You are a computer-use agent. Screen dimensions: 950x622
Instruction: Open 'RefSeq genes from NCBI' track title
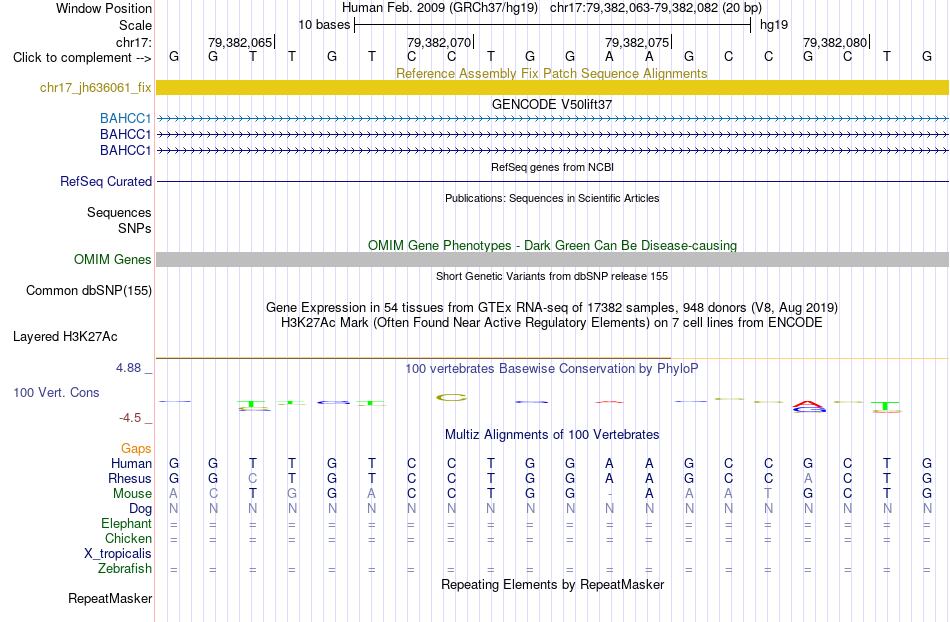552,167
